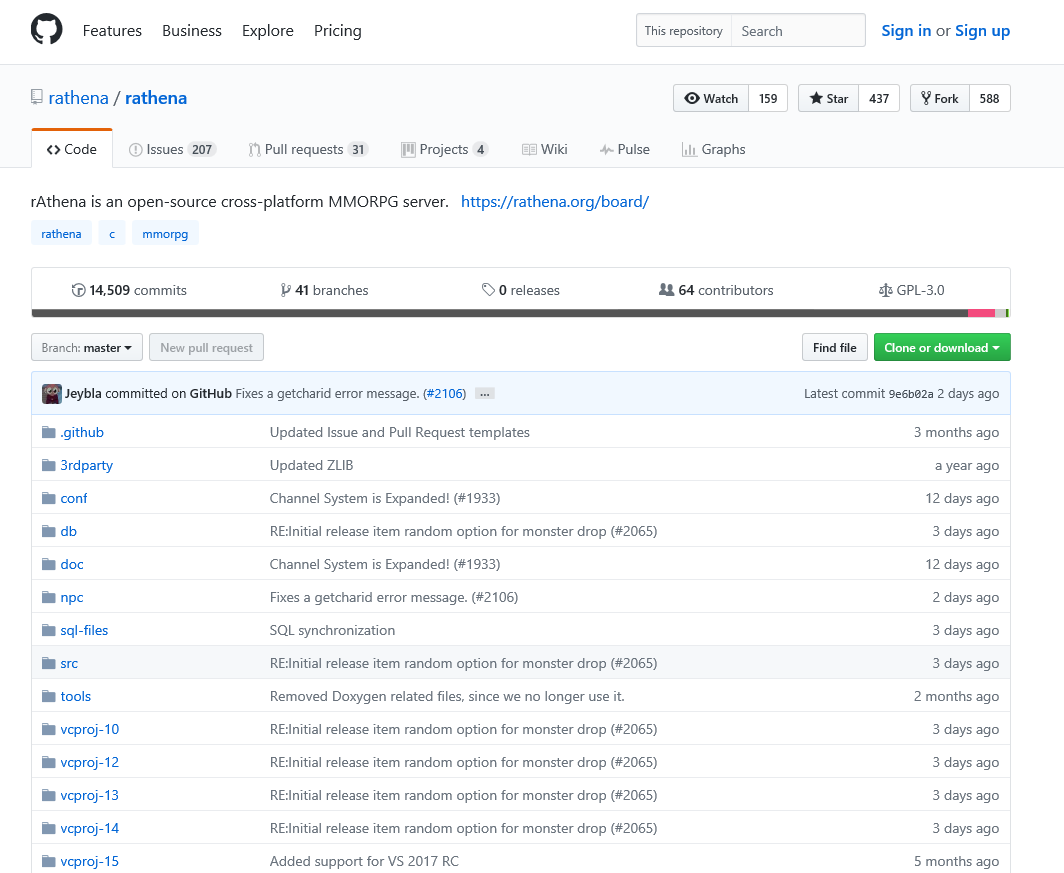Click the vcproj-12 folder icon

(x=48, y=762)
